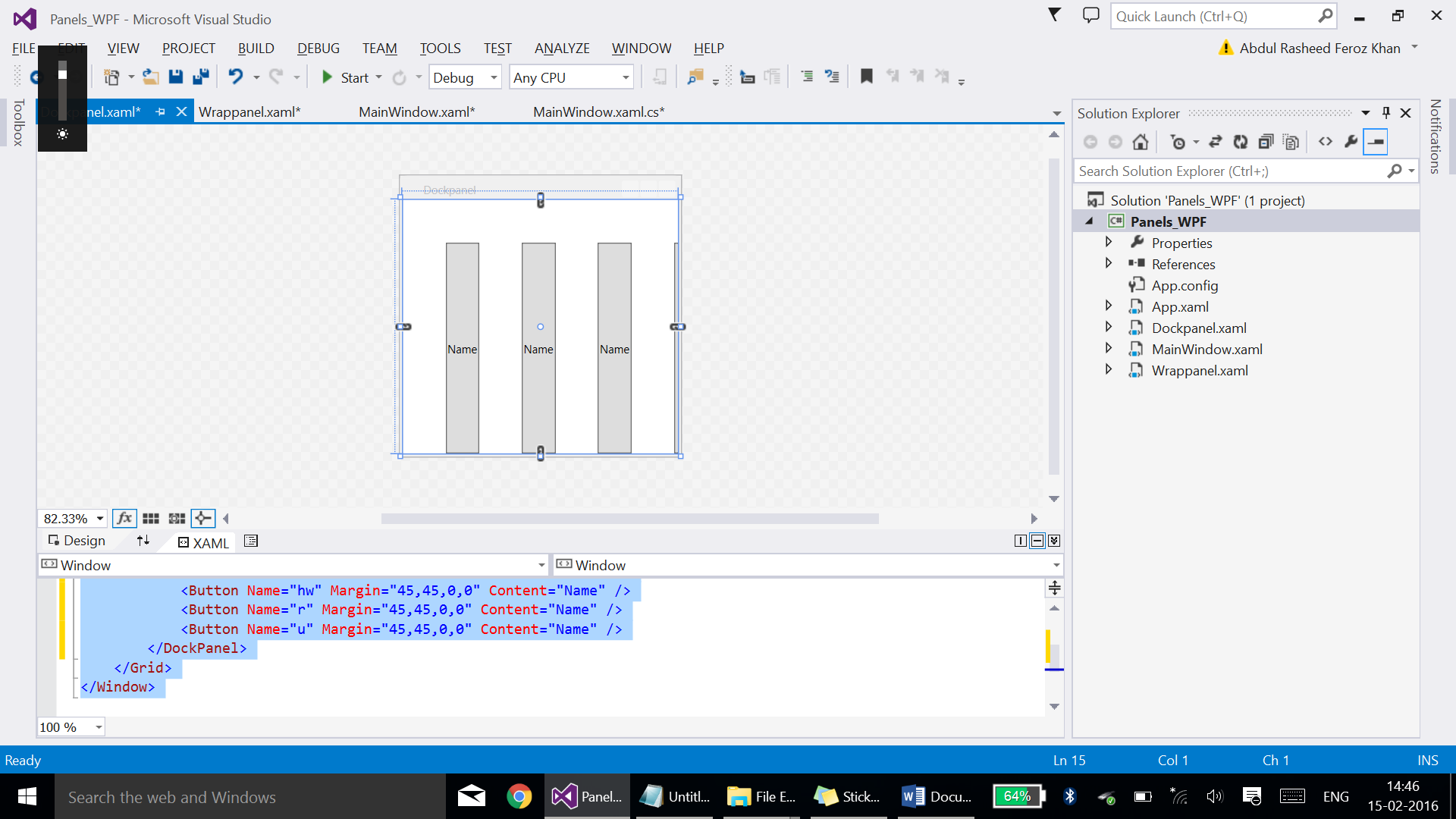Open the BUILD menu

click(256, 48)
